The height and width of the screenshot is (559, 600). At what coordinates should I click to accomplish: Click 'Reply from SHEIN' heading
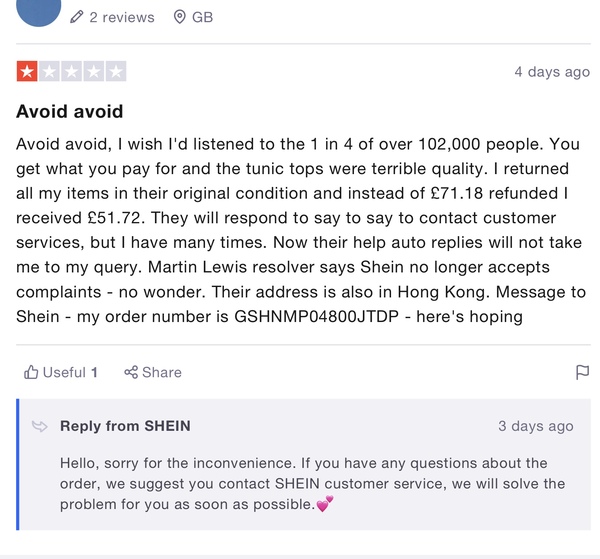click(125, 426)
